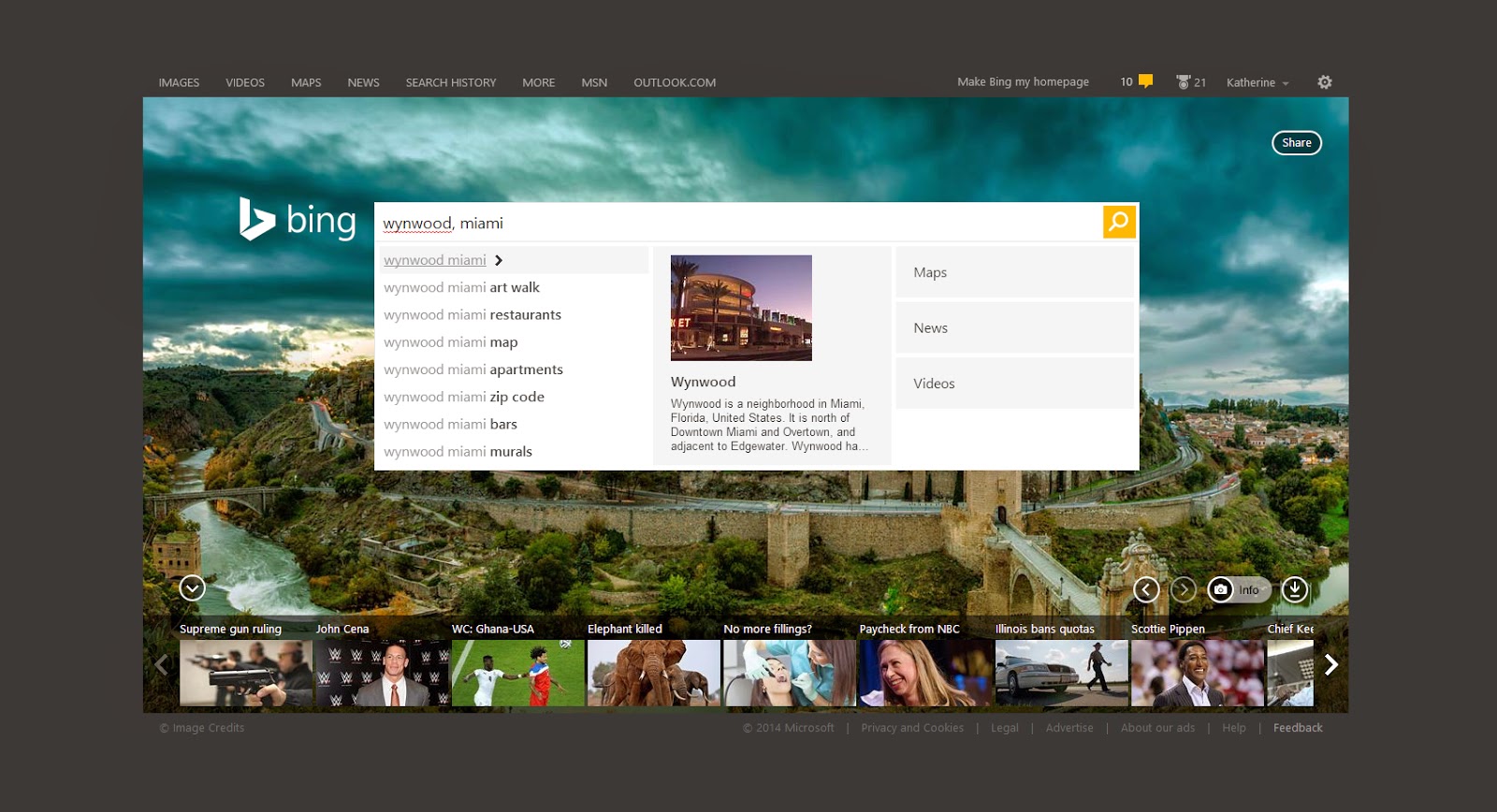Open image Info camera button
The height and width of the screenshot is (812, 1497).
point(1238,589)
